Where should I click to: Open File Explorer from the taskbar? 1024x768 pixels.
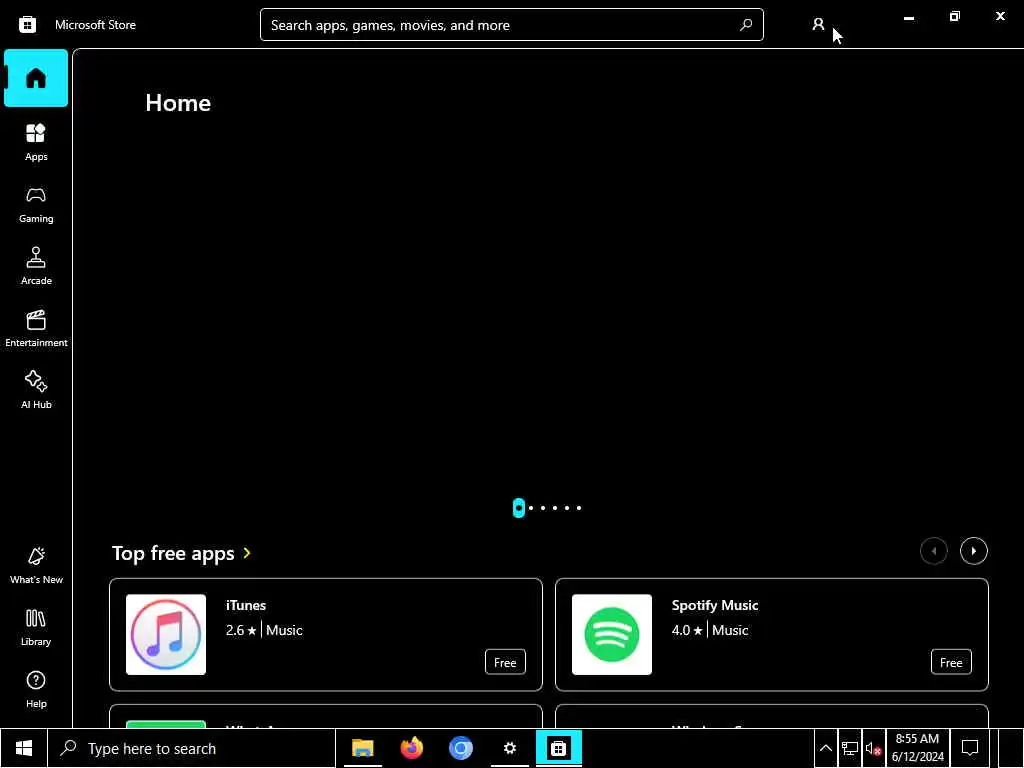362,748
